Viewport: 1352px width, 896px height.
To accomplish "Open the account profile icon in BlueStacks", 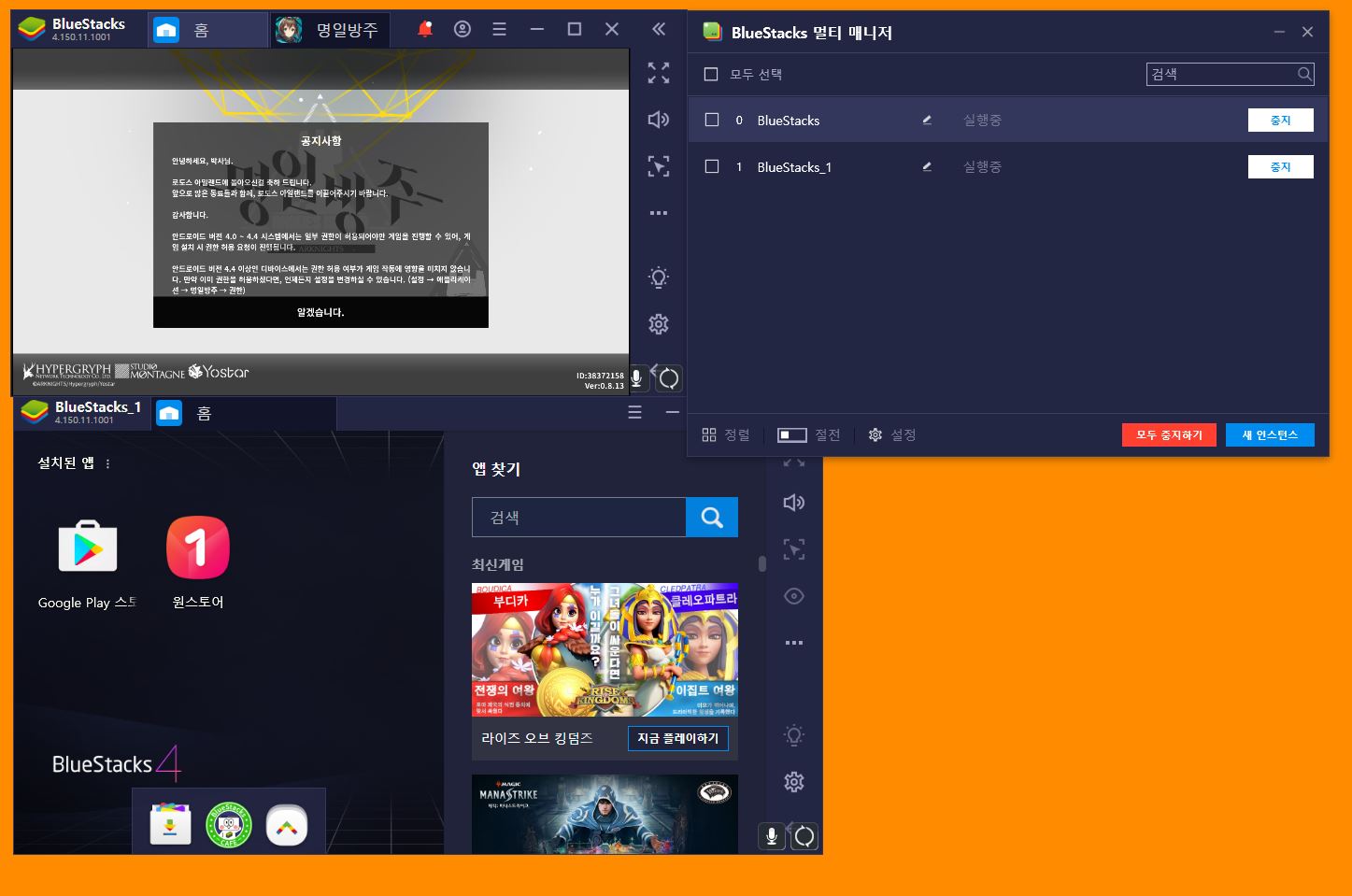I will pyautogui.click(x=463, y=29).
